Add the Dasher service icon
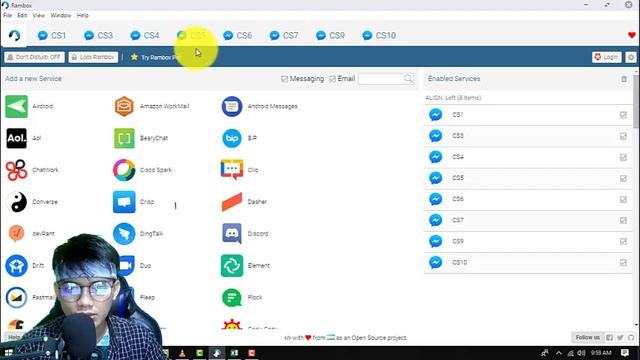 (x=232, y=202)
